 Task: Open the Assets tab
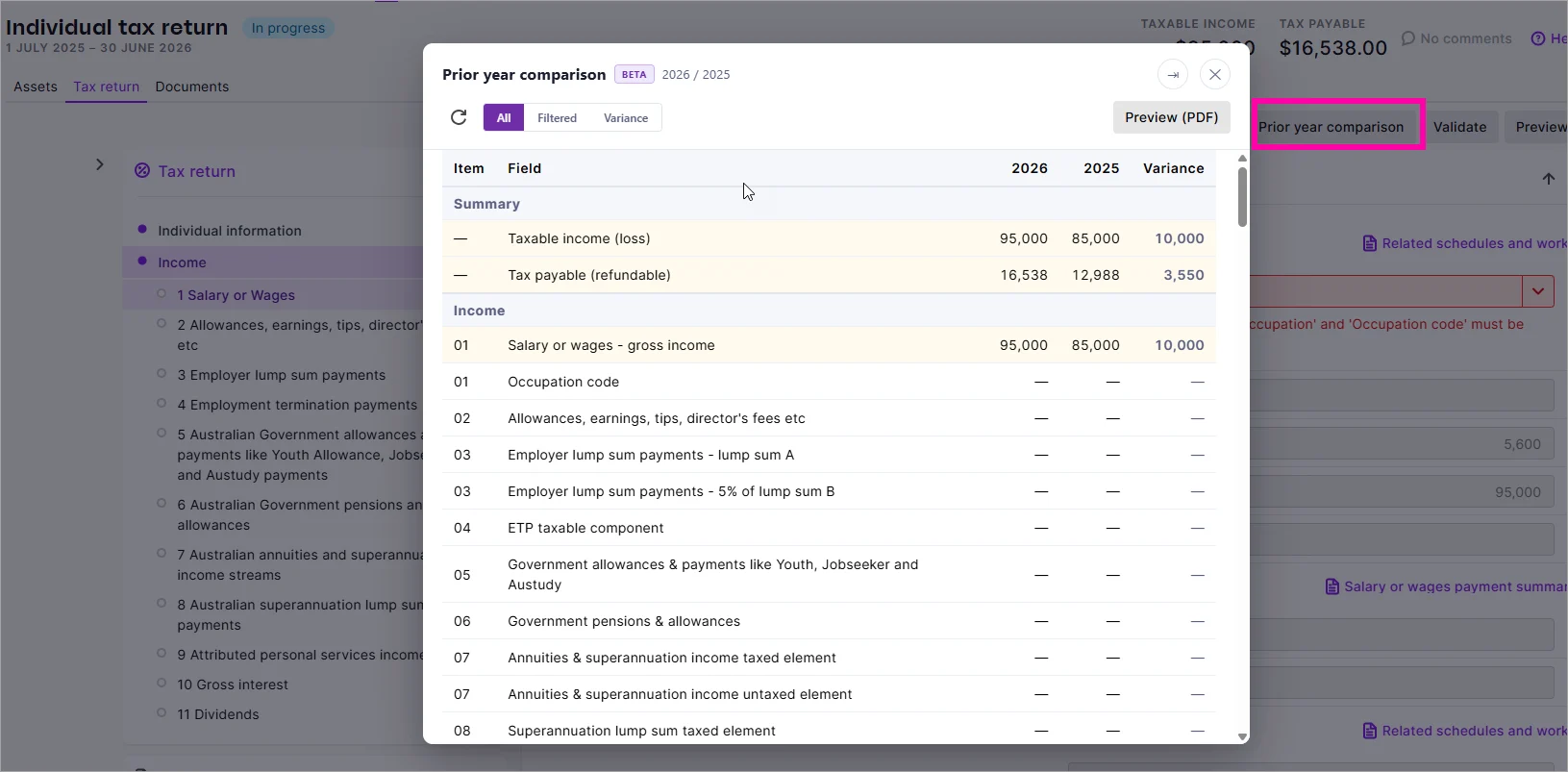[x=36, y=87]
